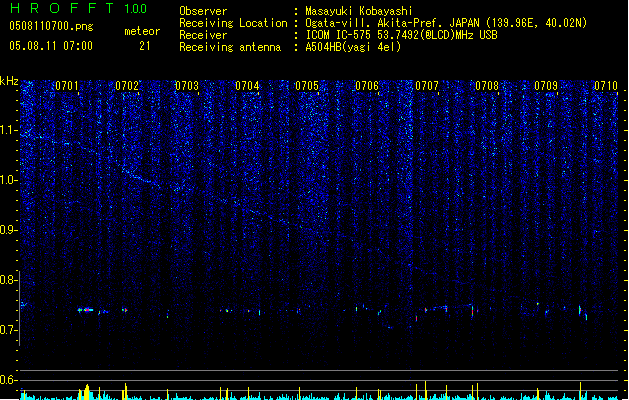The width and height of the screenshot is (629, 400).
Task: Click the 0703 time marker
Action: [187, 86]
